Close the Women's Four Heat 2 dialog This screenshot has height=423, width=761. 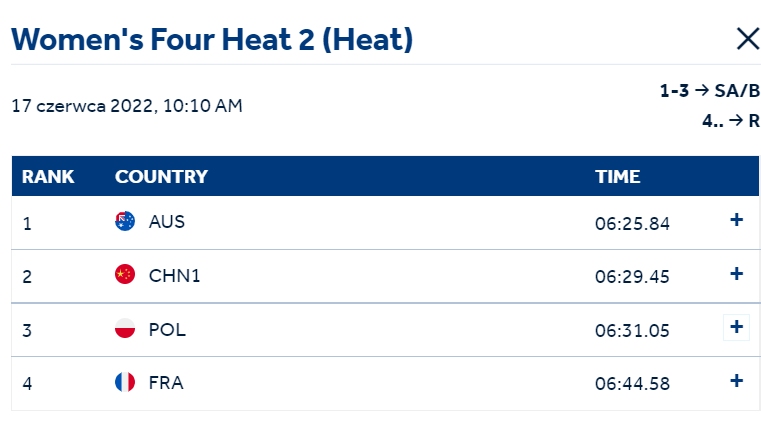point(748,39)
